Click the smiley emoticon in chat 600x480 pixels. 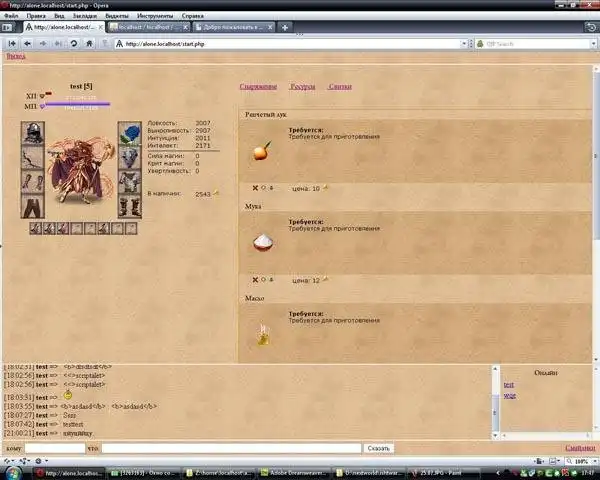pyautogui.click(x=68, y=395)
